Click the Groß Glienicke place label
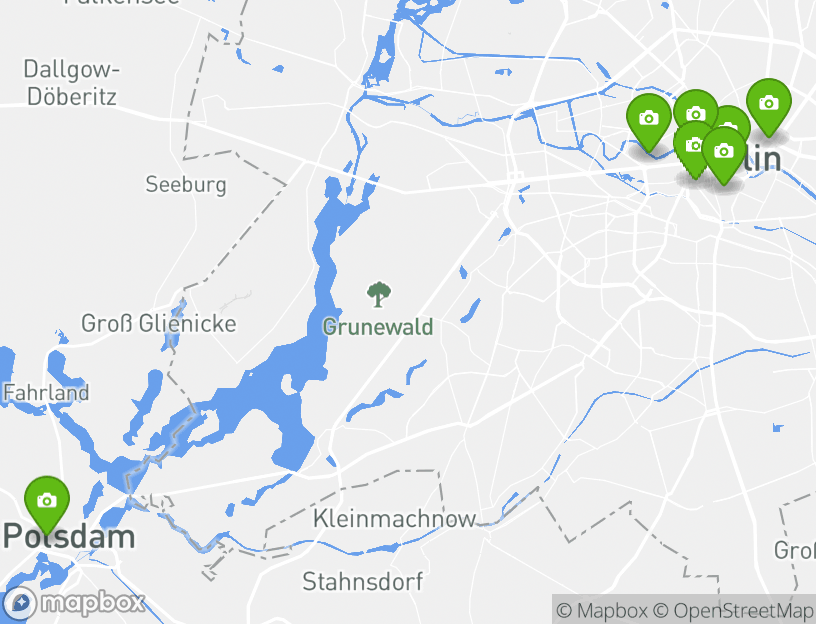Screen dimensions: 816x624 (x=159, y=324)
